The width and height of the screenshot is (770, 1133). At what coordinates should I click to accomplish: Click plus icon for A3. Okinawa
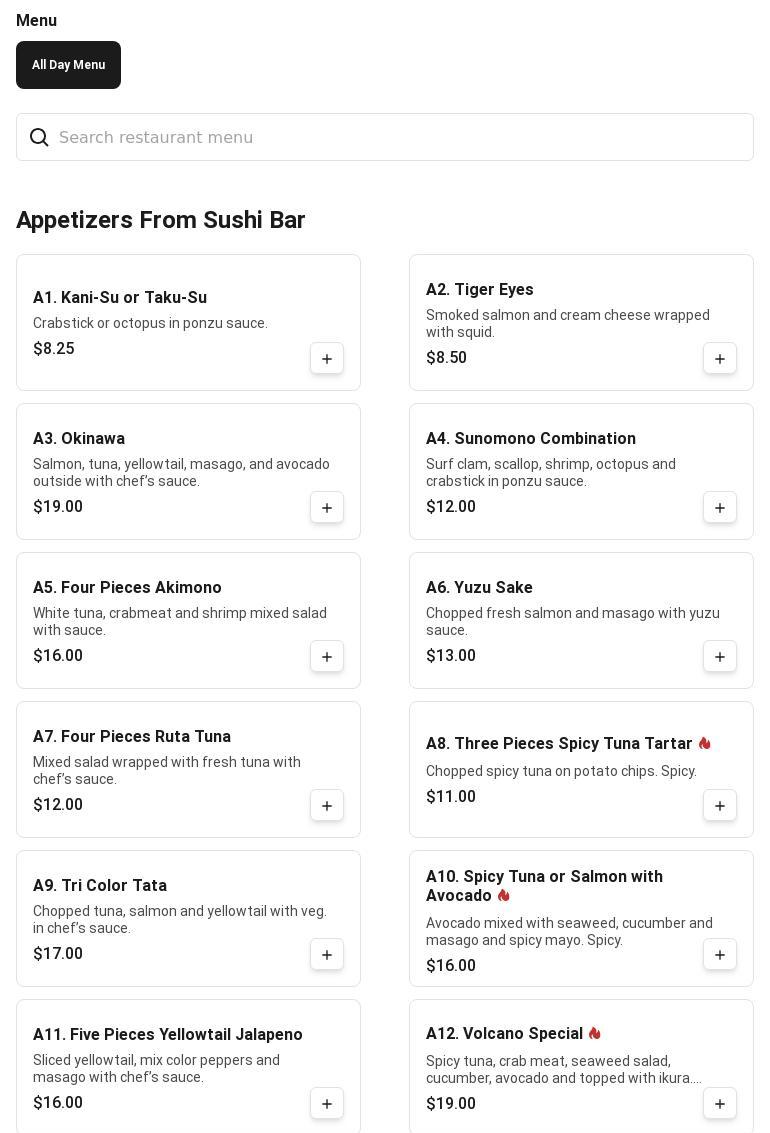pyautogui.click(x=326, y=507)
